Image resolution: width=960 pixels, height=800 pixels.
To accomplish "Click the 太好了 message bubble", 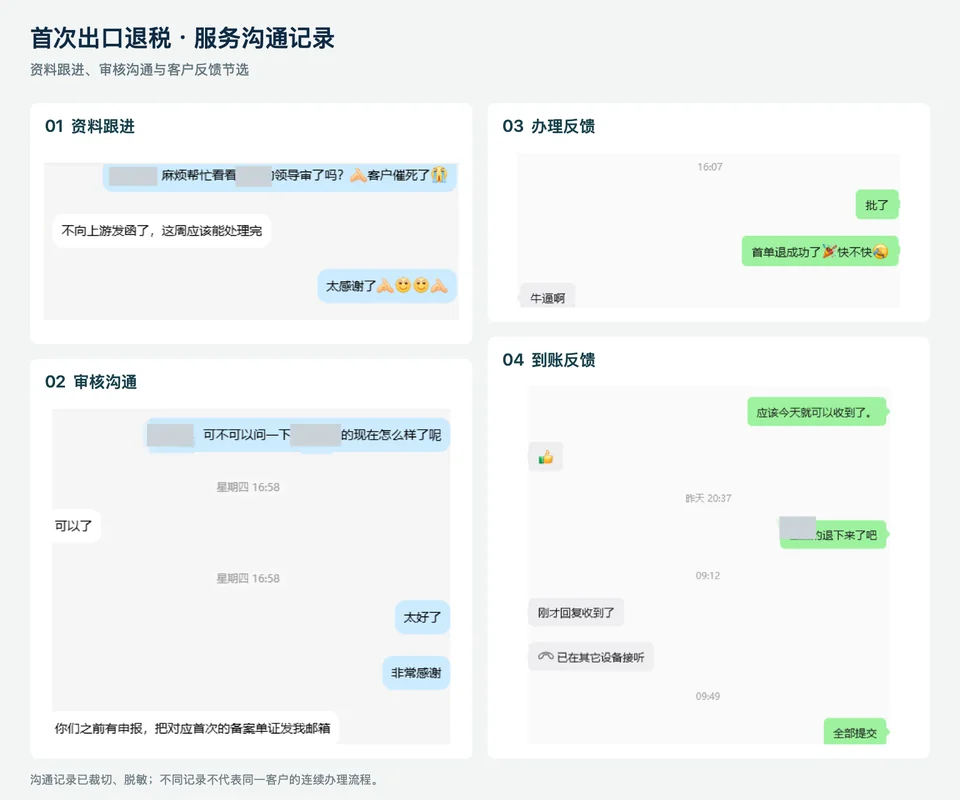I will click(422, 618).
